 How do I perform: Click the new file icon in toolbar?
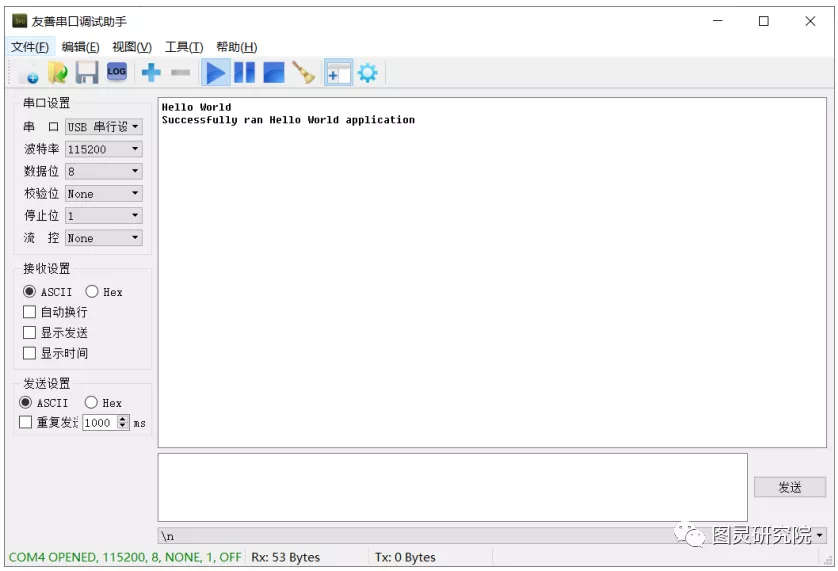[29, 73]
